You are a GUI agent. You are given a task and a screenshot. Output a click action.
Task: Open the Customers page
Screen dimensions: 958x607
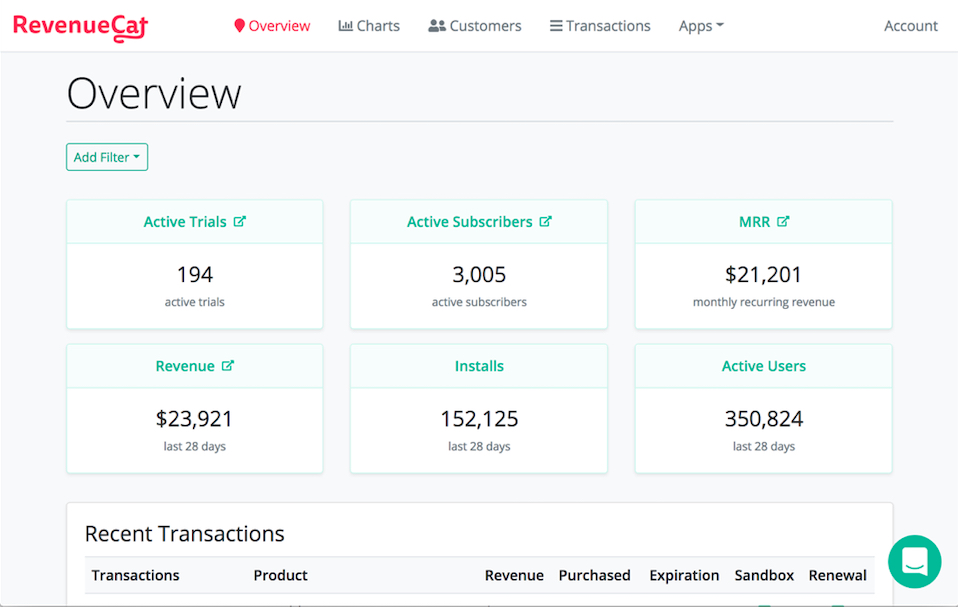tap(475, 26)
